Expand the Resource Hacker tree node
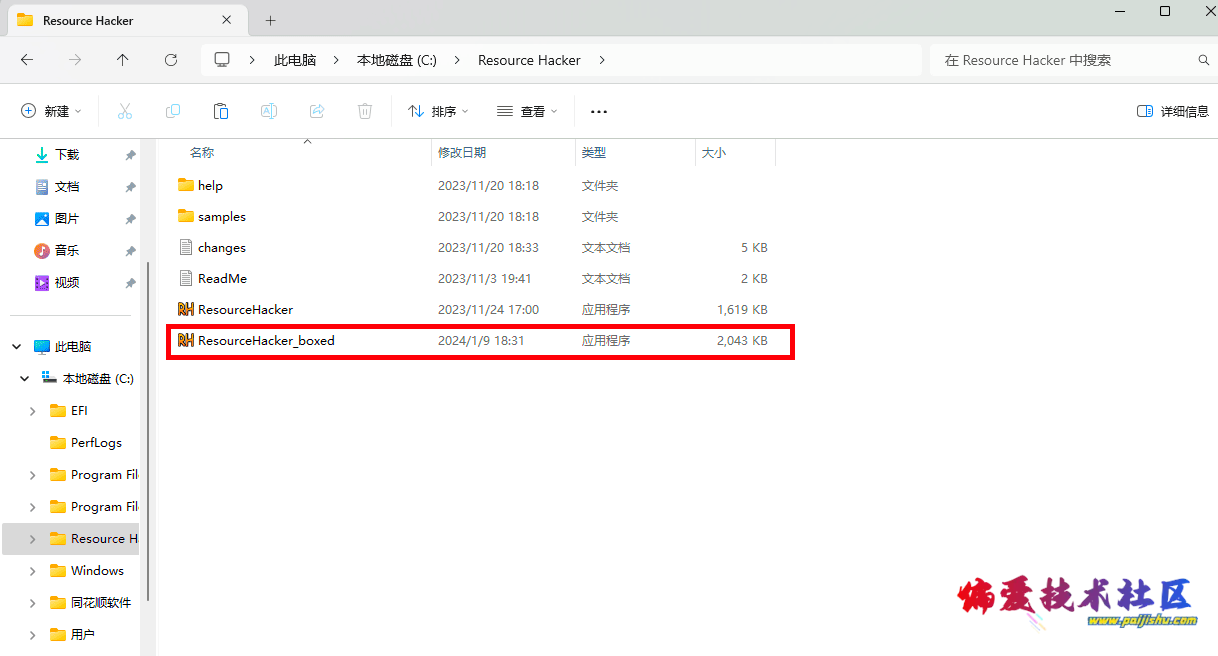1218x656 pixels. [33, 539]
